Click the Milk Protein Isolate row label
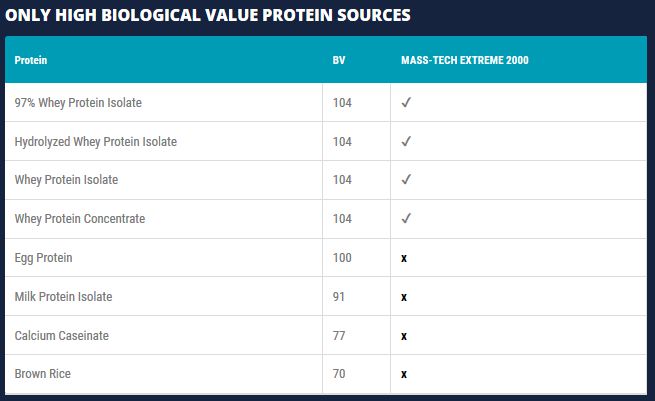 point(63,297)
